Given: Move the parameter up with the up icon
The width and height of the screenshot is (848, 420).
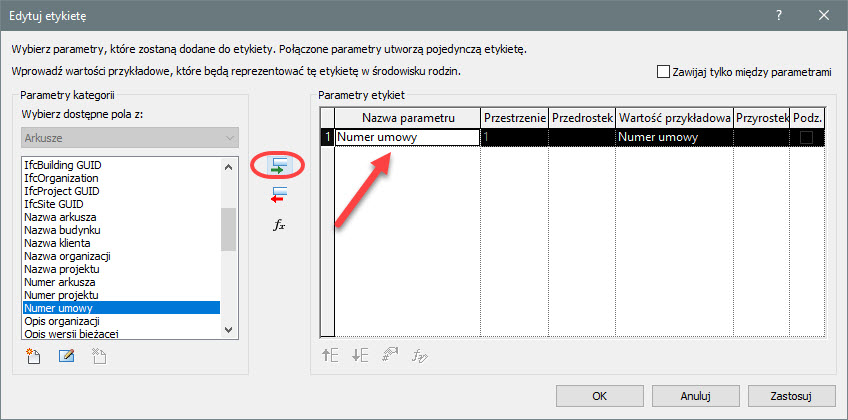Looking at the screenshot, I should 330,353.
